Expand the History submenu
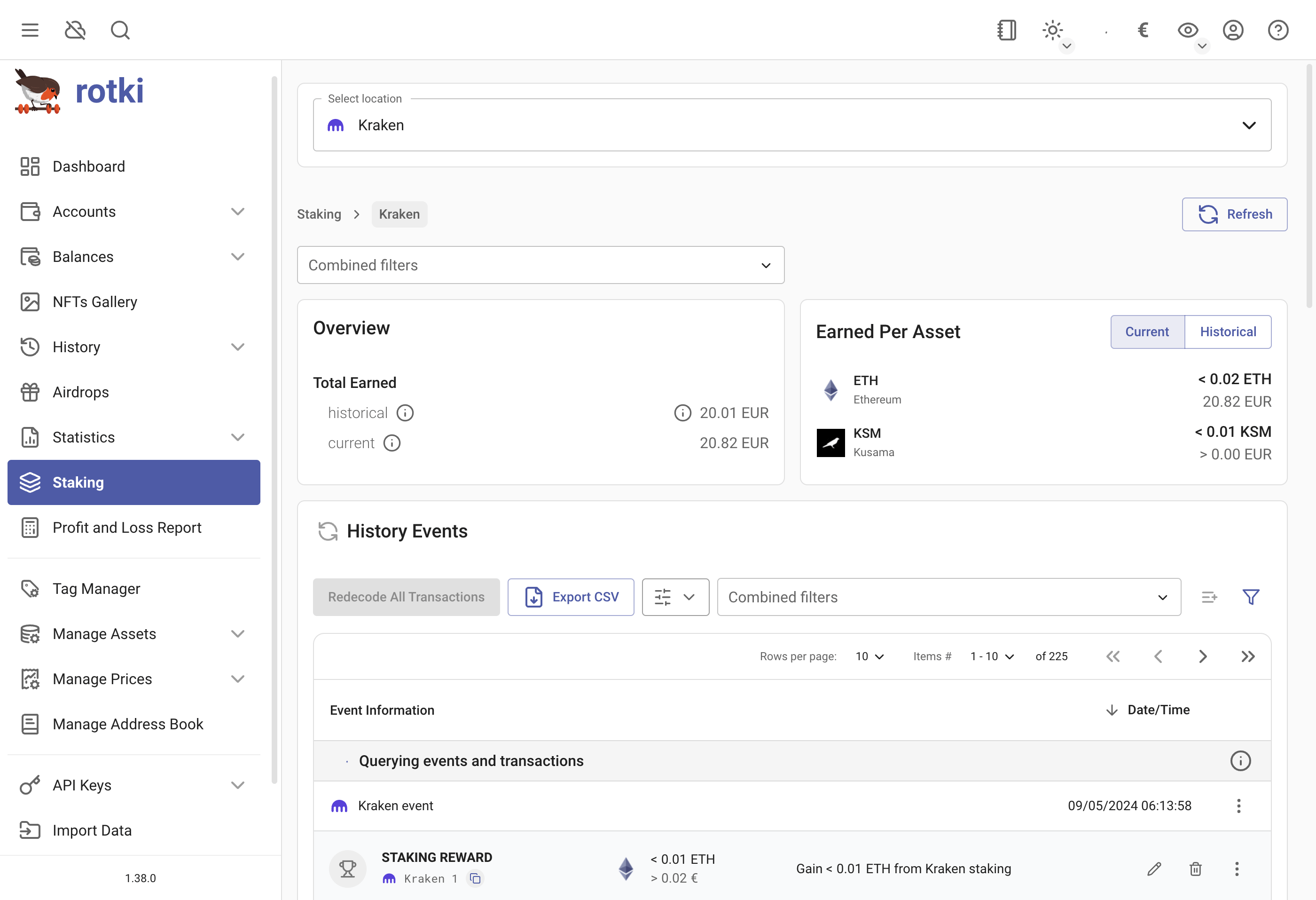Screen dimensions: 1316x900 238,347
